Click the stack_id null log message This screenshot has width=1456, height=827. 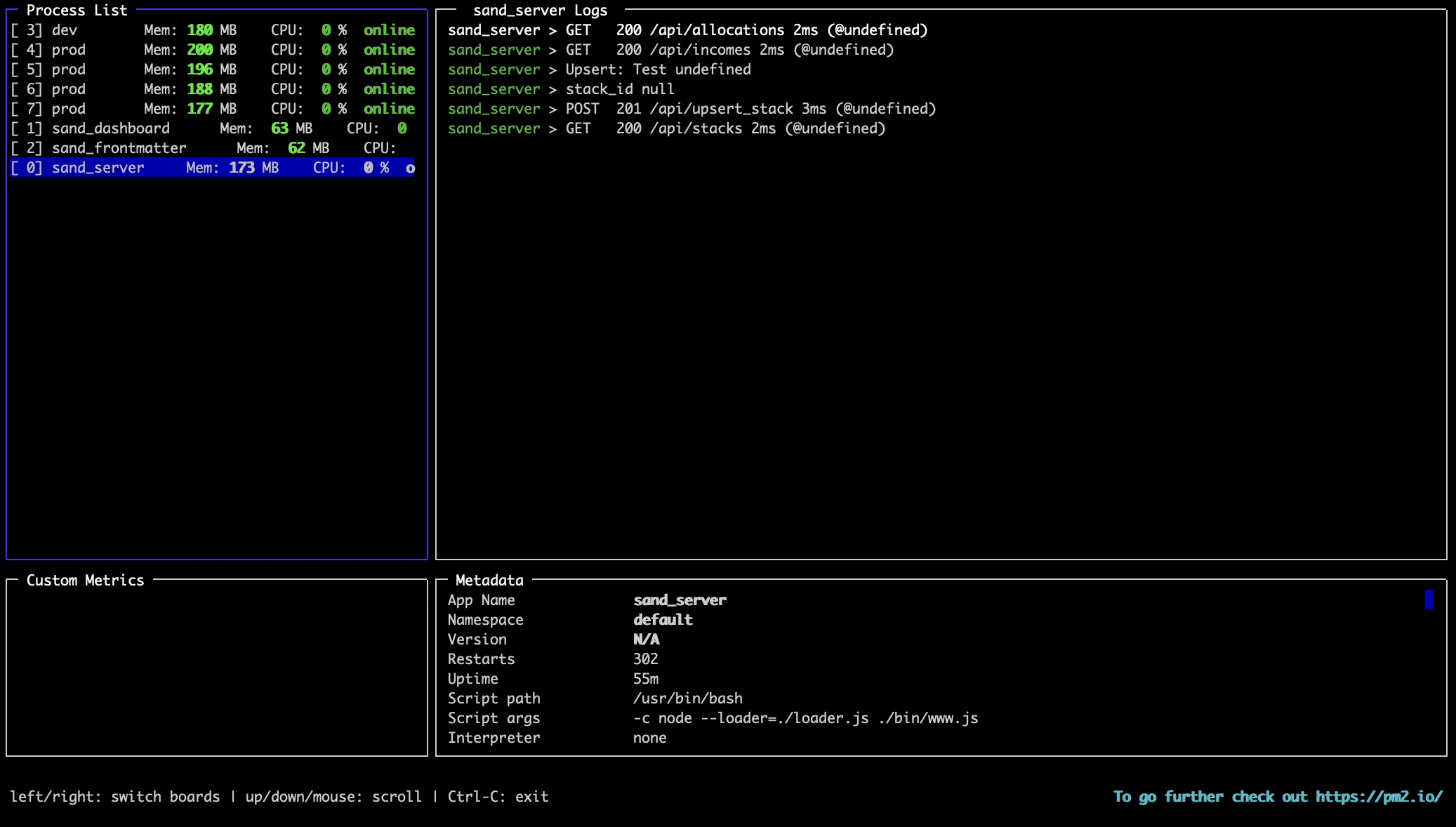(x=620, y=89)
